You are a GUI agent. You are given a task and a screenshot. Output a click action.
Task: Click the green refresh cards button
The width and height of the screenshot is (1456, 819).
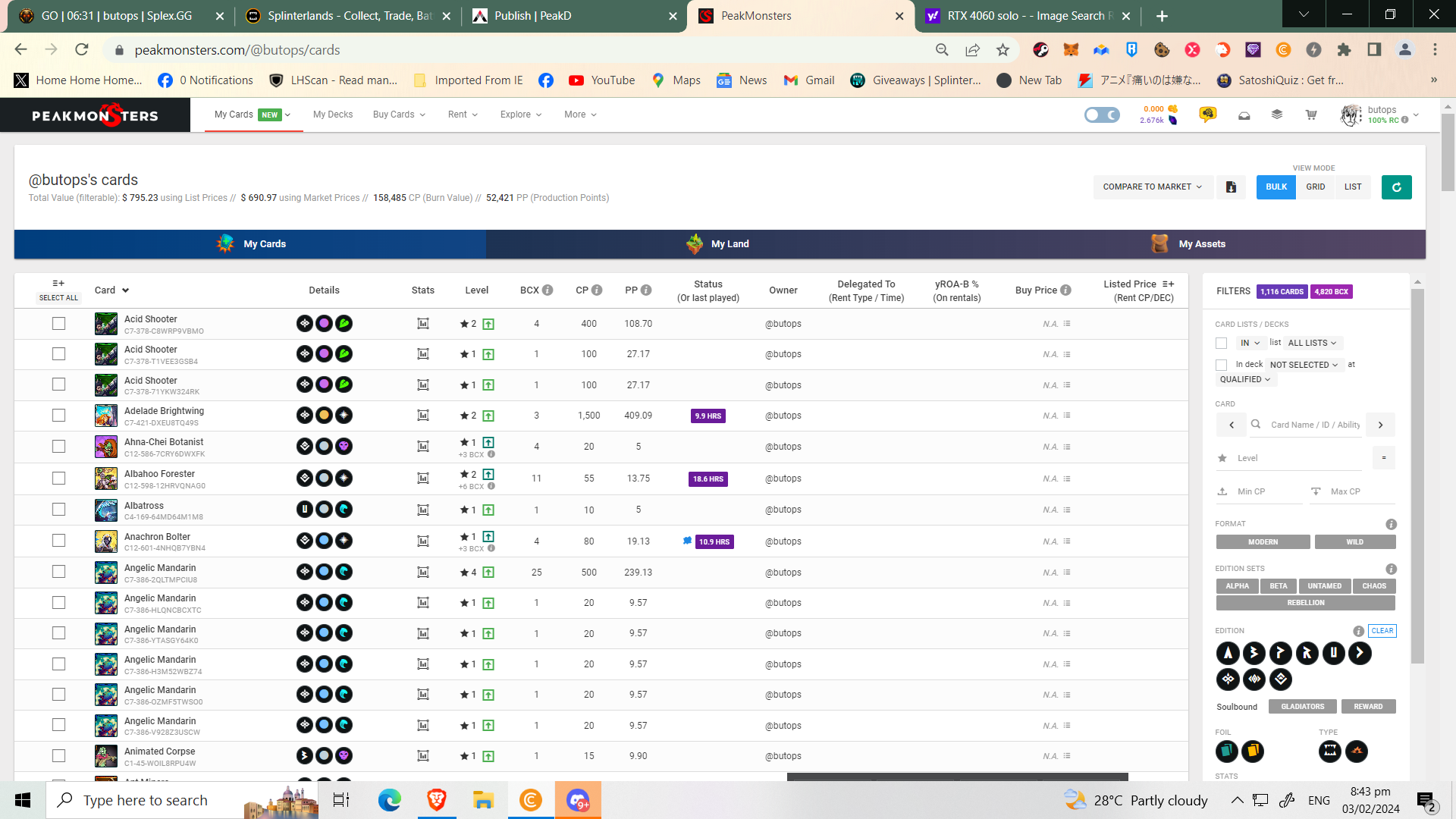click(1397, 187)
